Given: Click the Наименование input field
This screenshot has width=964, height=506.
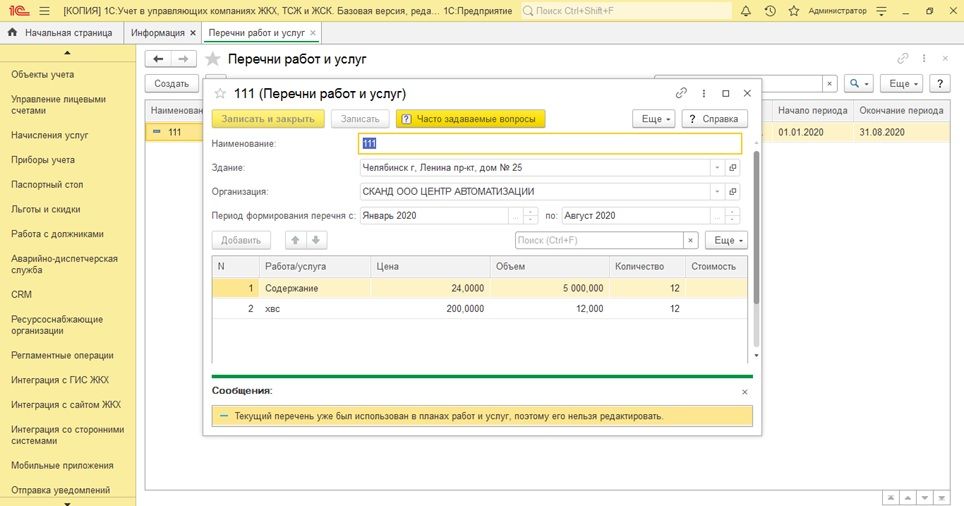Looking at the screenshot, I should pos(537,144).
